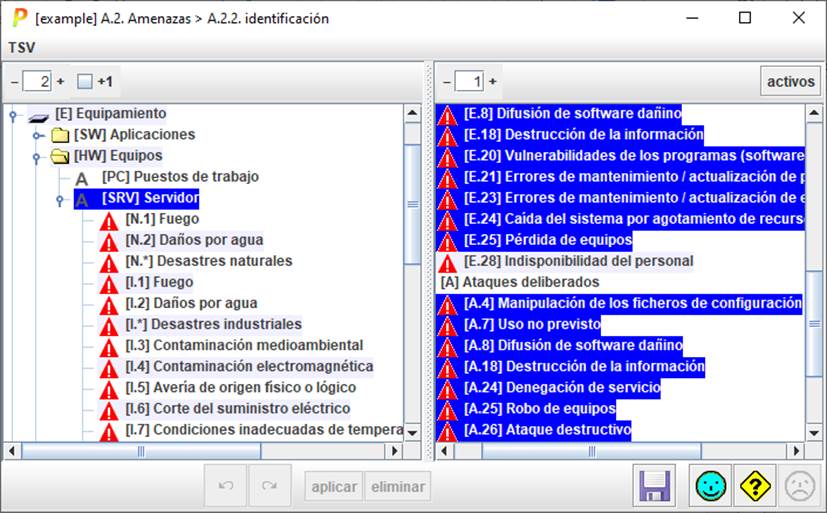Image resolution: width=827 pixels, height=513 pixels.
Task: Open the yellow question mark help icon
Action: click(754, 487)
